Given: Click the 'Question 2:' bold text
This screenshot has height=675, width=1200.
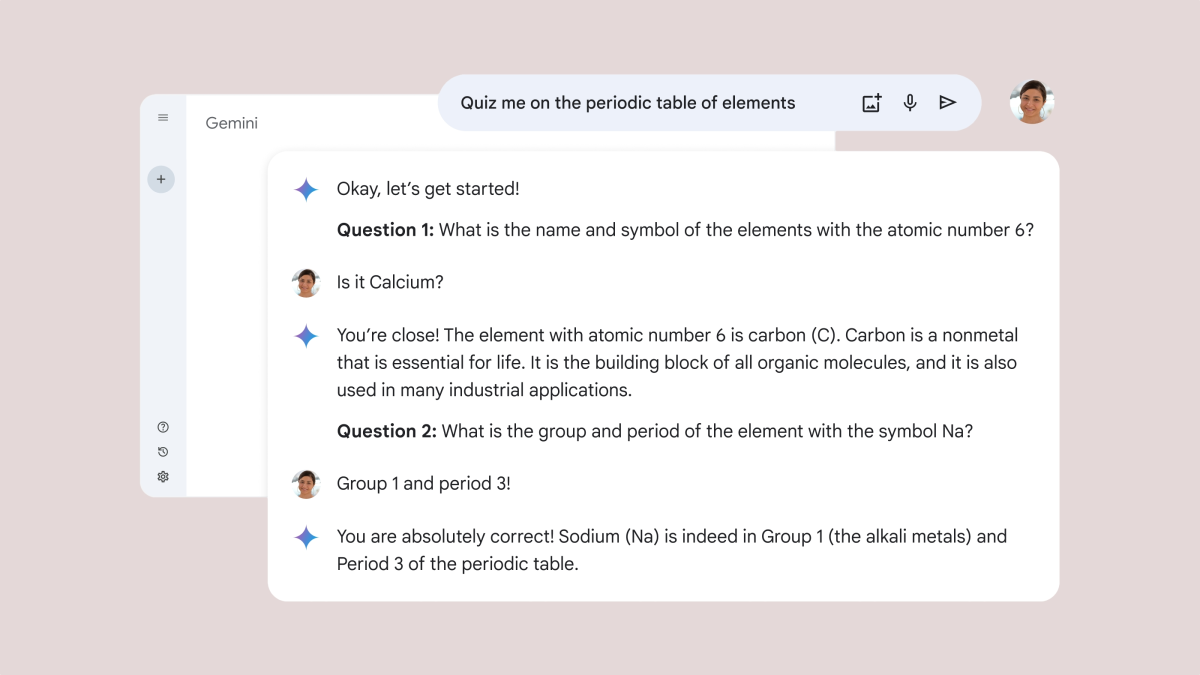Looking at the screenshot, I should (x=386, y=431).
